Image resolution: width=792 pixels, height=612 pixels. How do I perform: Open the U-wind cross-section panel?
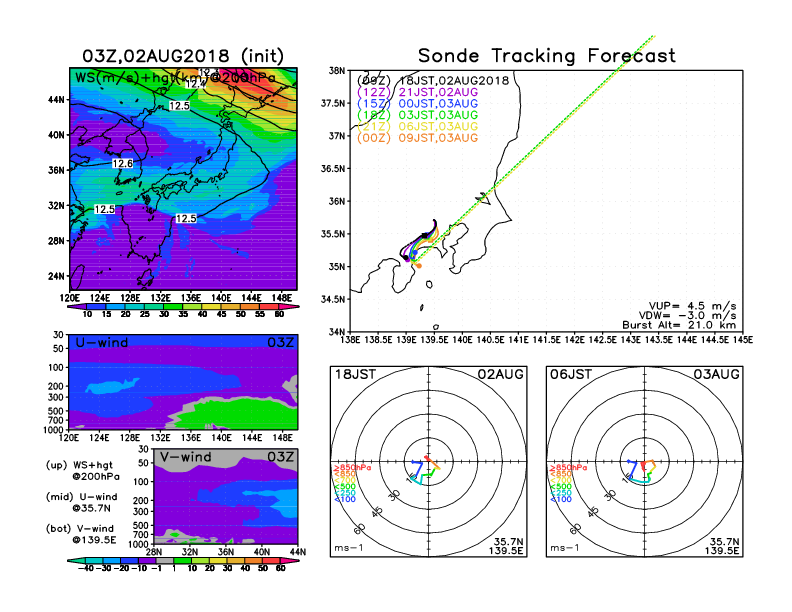tap(183, 382)
